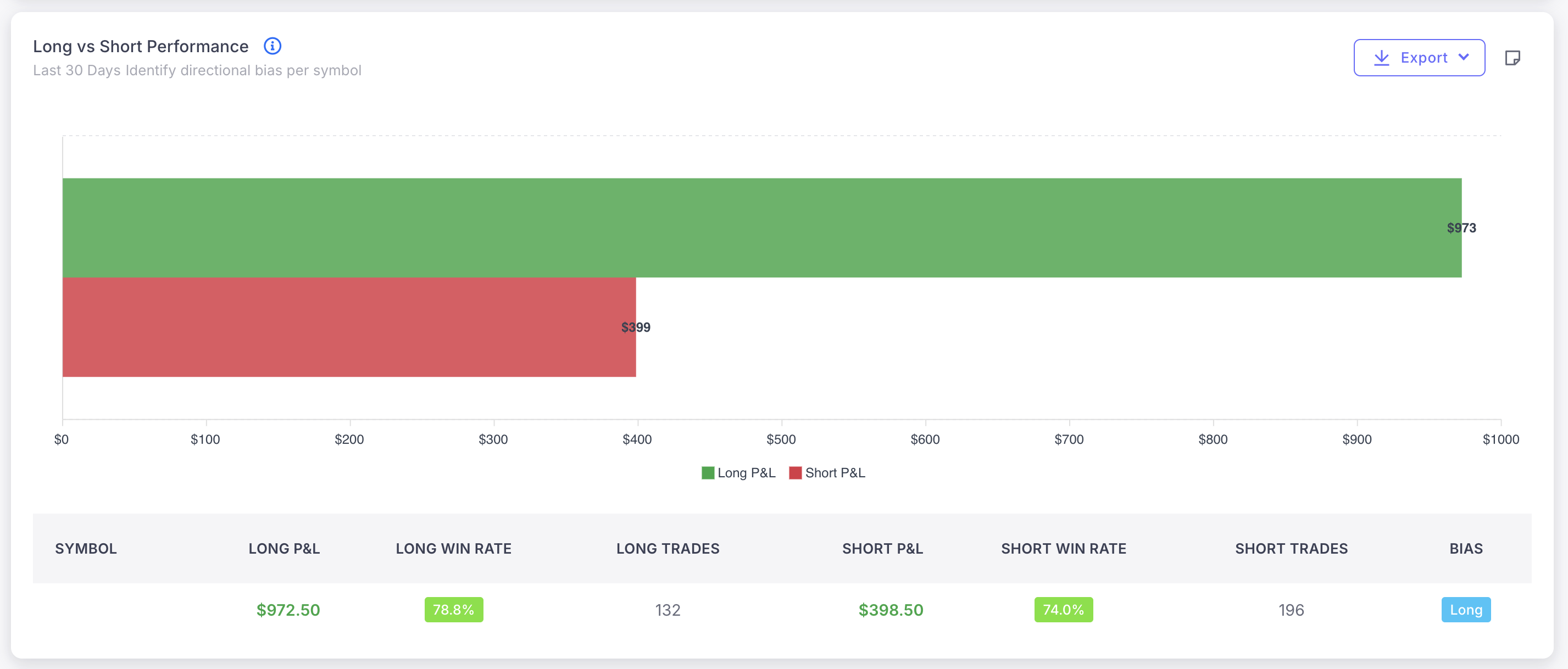The height and width of the screenshot is (669, 1568).
Task: Toggle the Long P&L series in the legend
Action: 738,472
